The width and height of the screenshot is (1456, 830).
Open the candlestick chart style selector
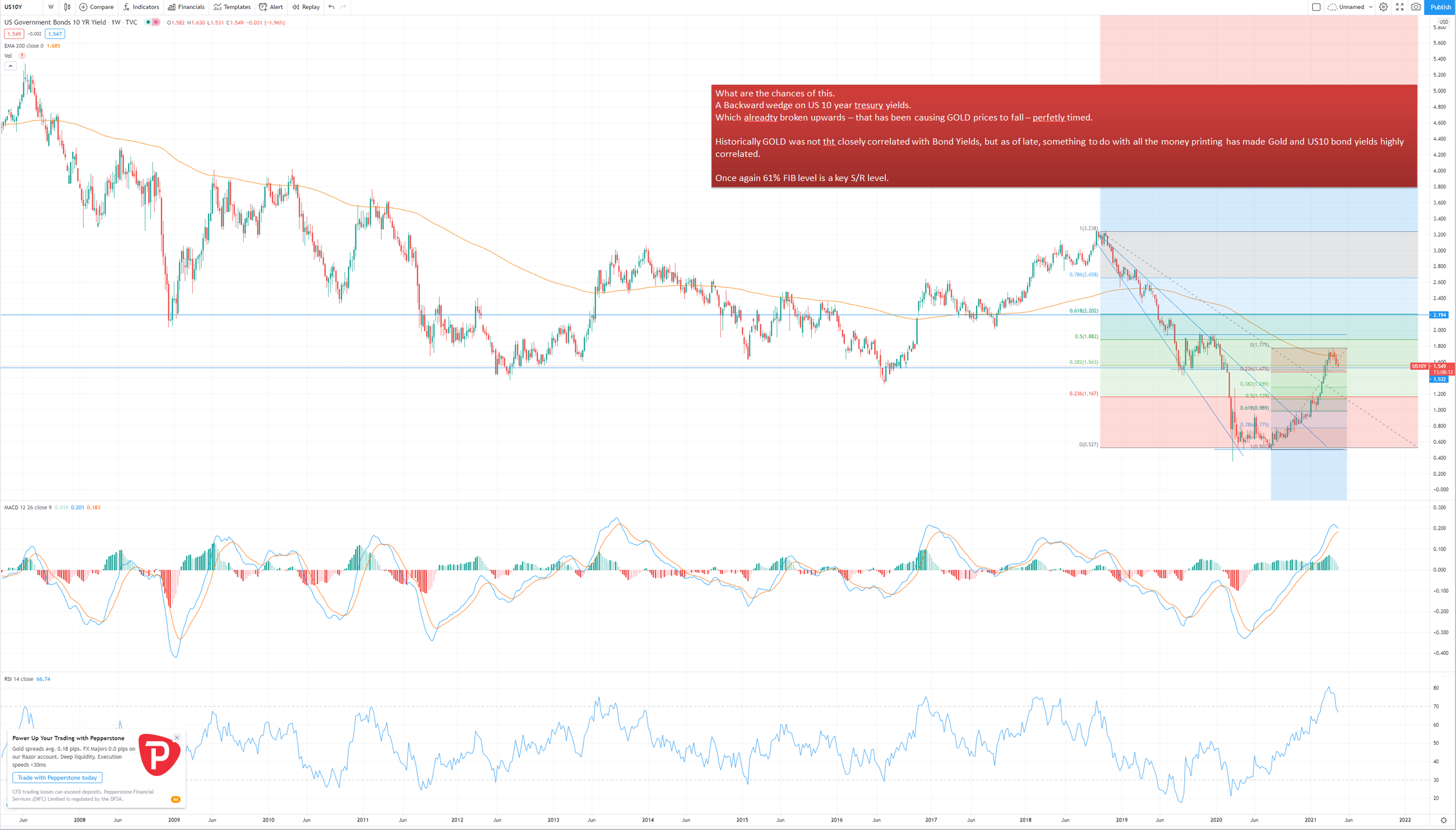(x=67, y=7)
